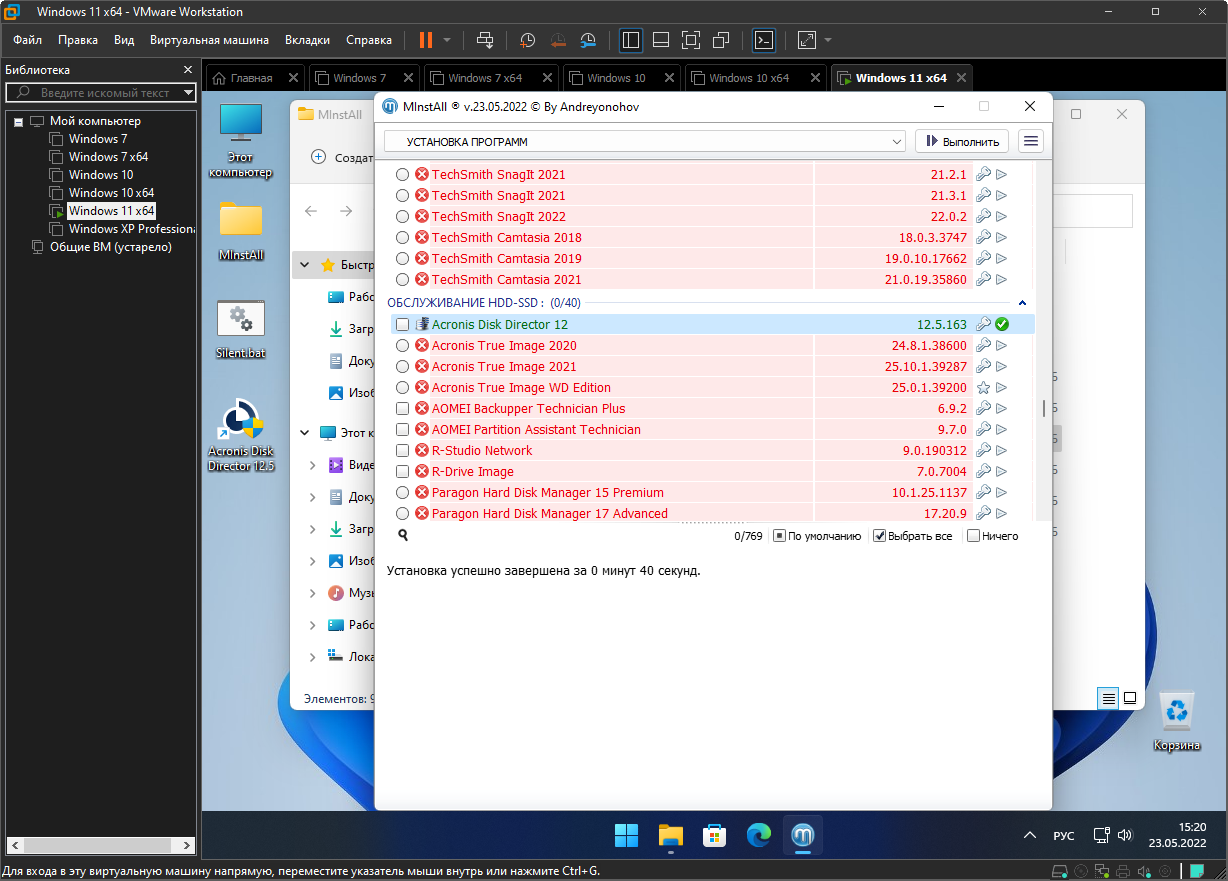Select the Acronis True Image 2021 radio button
Image resolution: width=1228 pixels, height=881 pixels.
coord(402,367)
